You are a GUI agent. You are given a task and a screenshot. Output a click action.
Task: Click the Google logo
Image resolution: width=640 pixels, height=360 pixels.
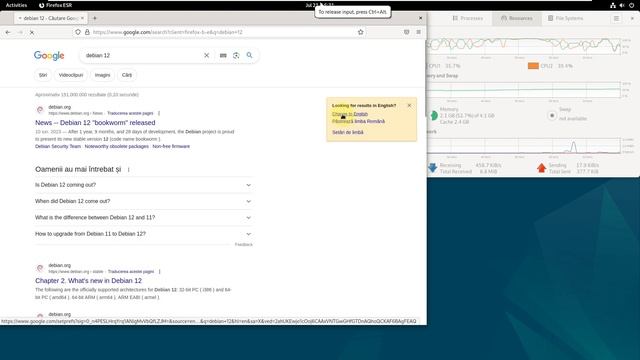point(49,56)
